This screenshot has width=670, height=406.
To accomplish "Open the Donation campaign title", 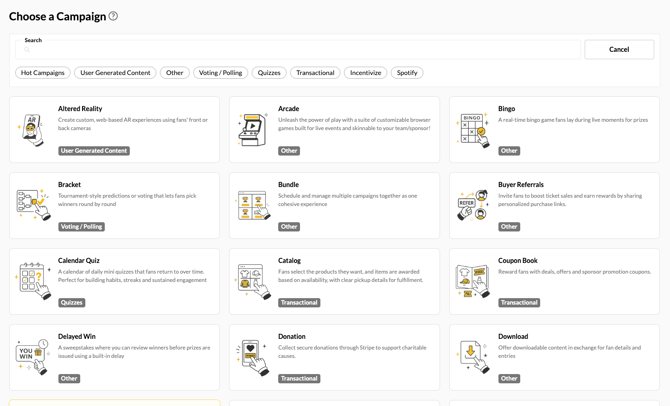I will tap(292, 337).
